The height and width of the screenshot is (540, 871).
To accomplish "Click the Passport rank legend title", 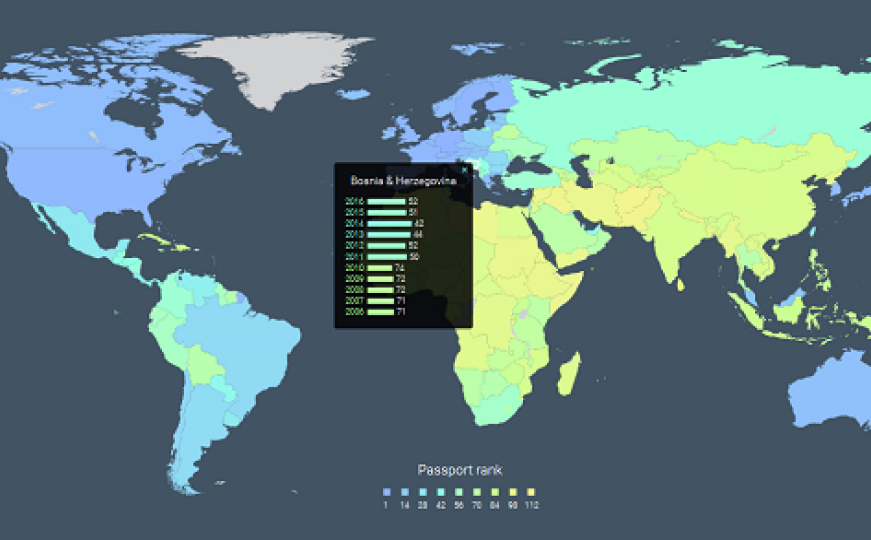I will (459, 469).
